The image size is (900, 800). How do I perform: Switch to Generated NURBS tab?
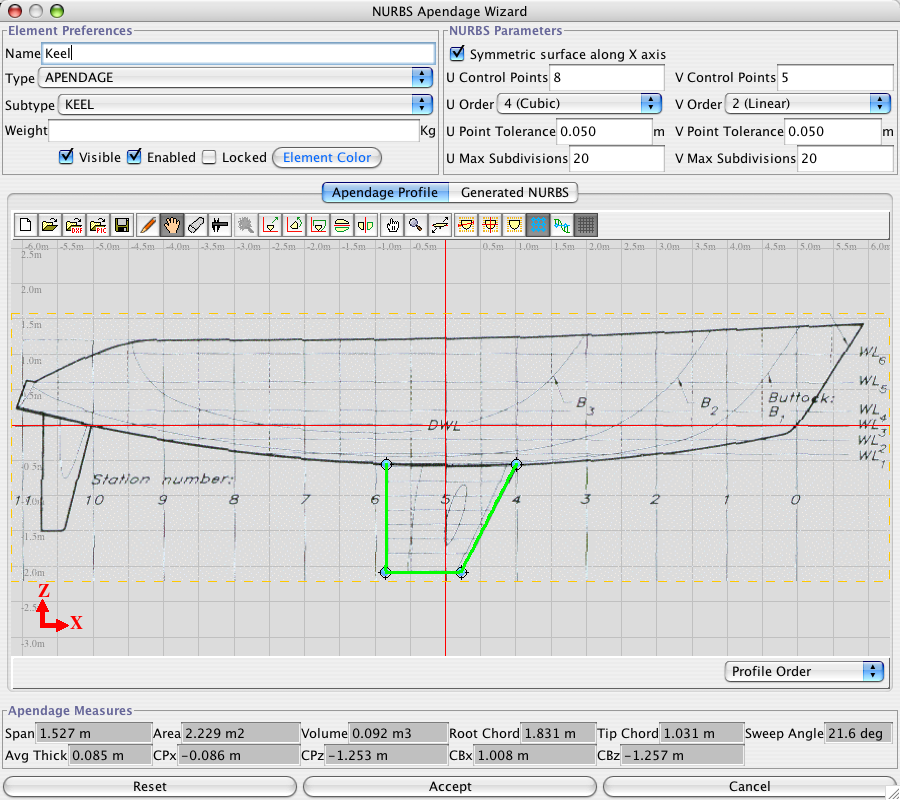point(513,192)
